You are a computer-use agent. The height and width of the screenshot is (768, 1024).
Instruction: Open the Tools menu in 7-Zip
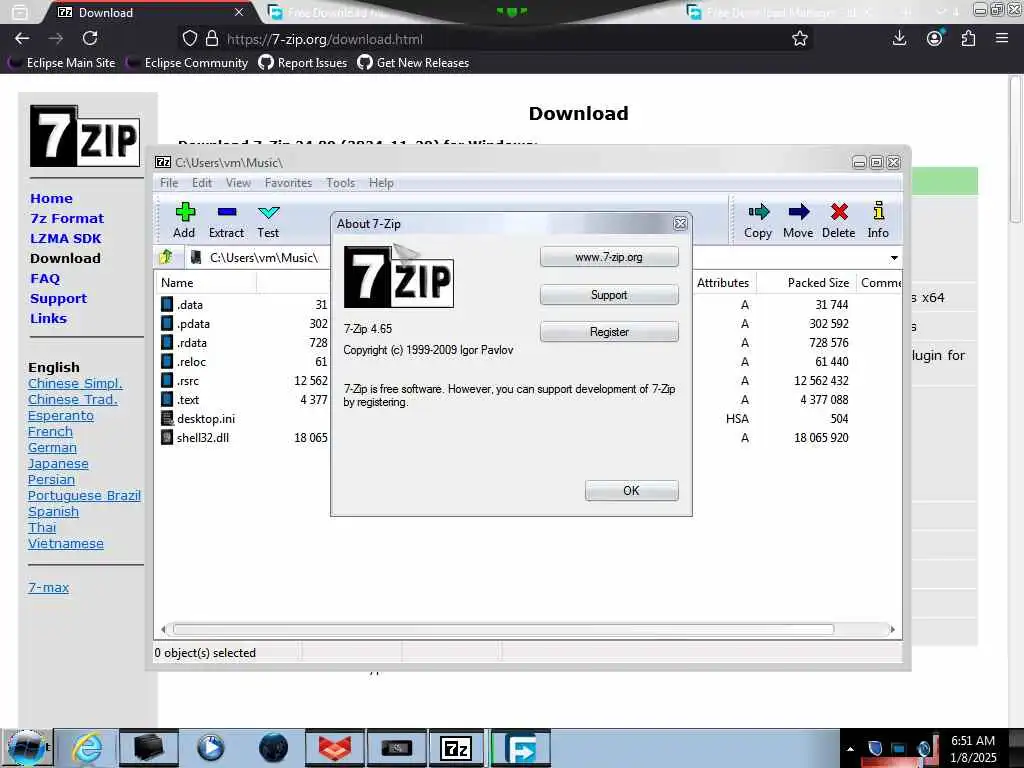tap(340, 184)
